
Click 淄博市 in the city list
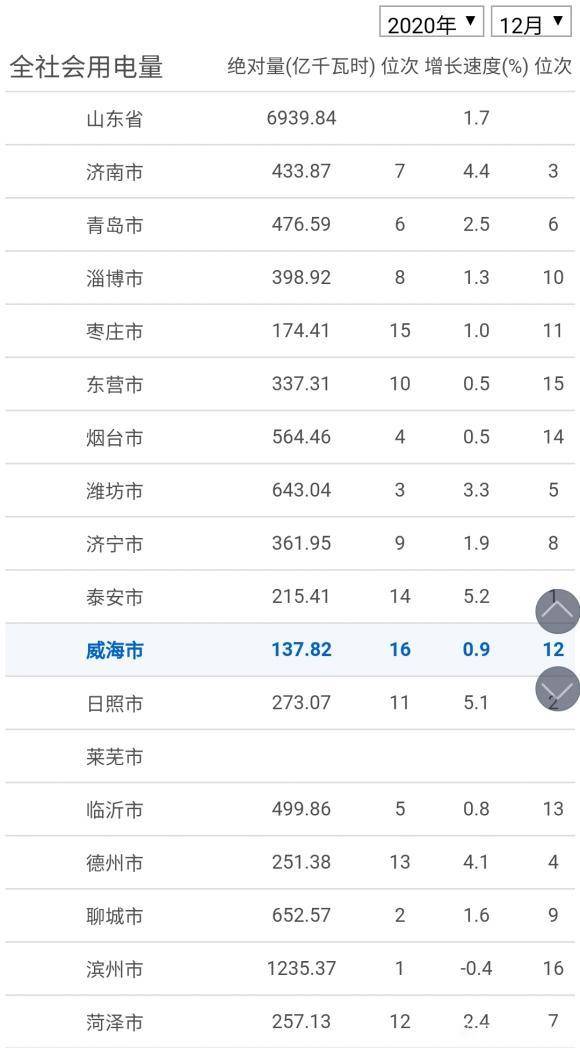click(114, 278)
